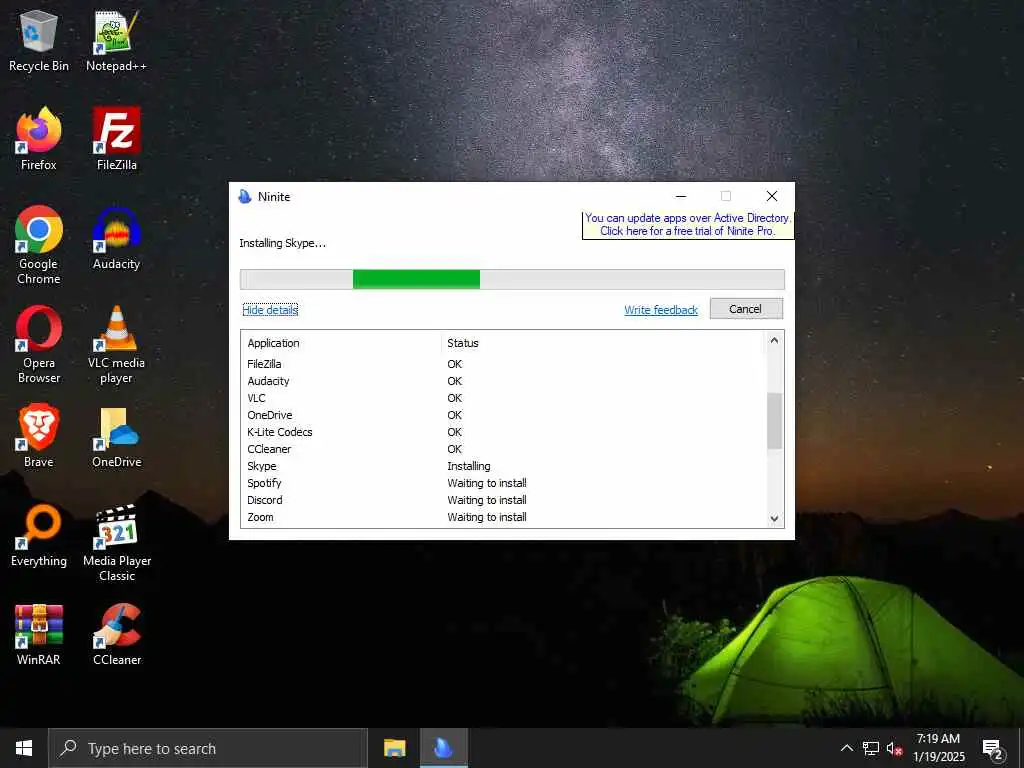The height and width of the screenshot is (768, 1024).
Task: Click the Installing status for Skype
Action: [468, 466]
